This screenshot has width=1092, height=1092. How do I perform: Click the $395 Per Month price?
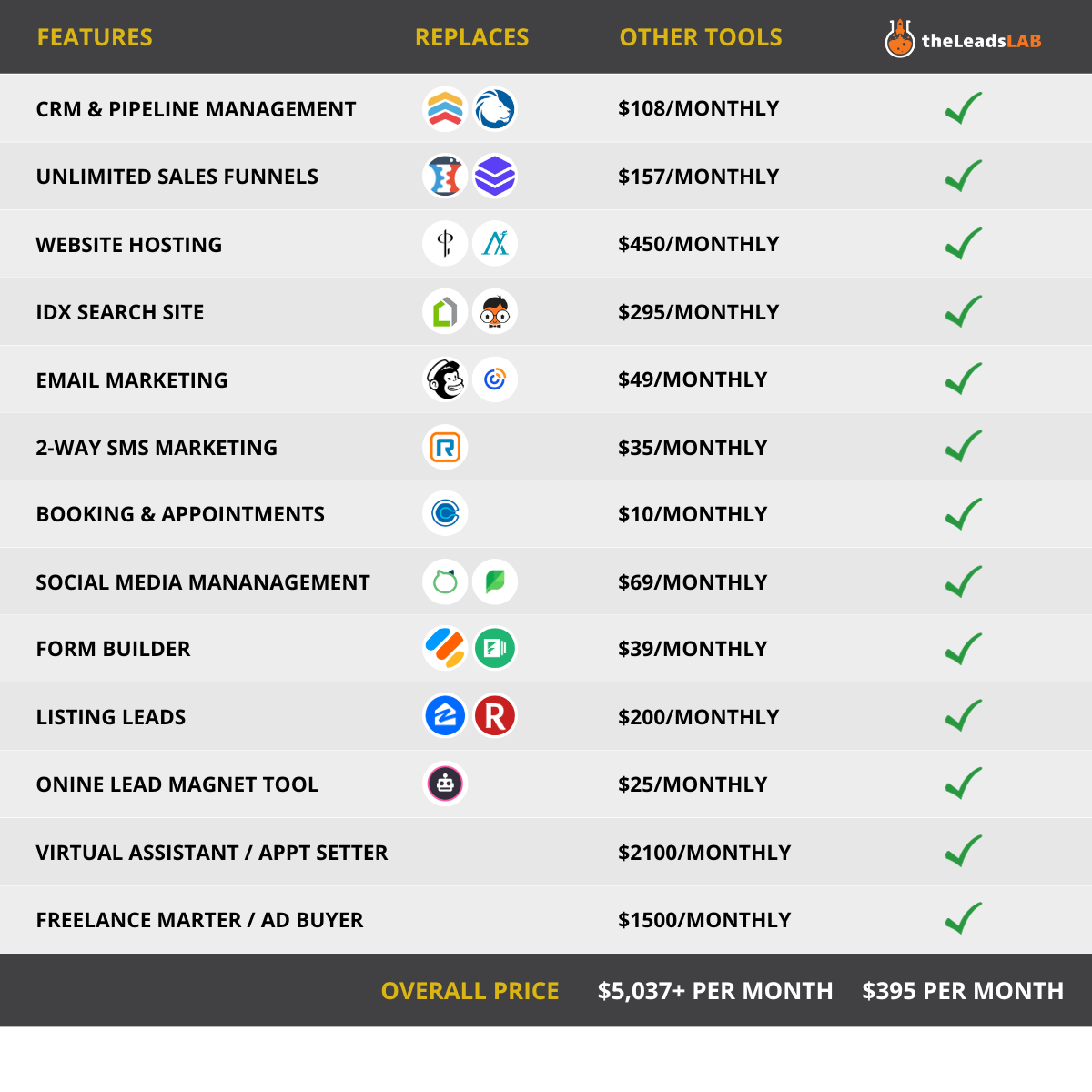963,991
